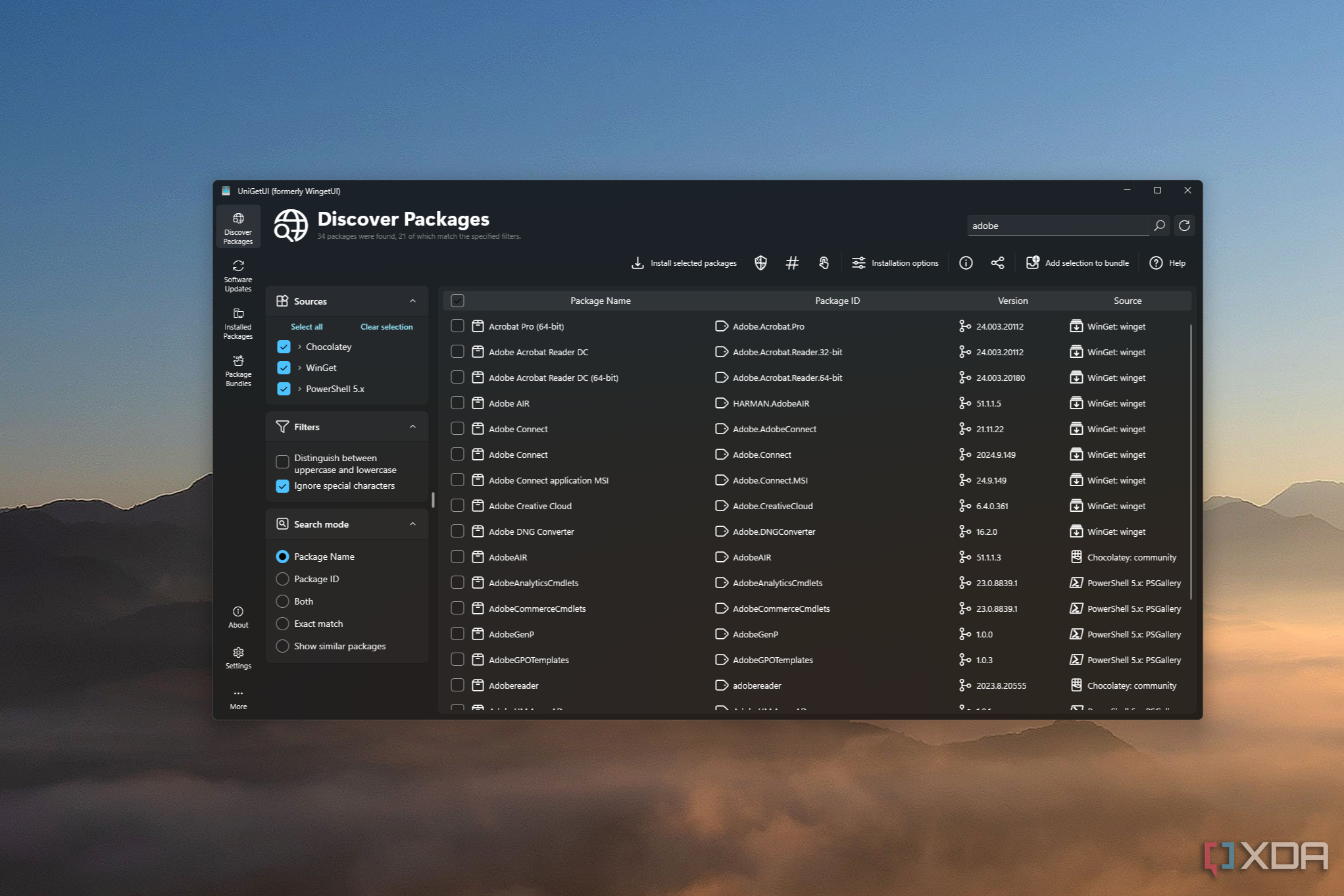1344x896 pixels.
Task: Select all packages header checkbox
Action: pyautogui.click(x=457, y=301)
